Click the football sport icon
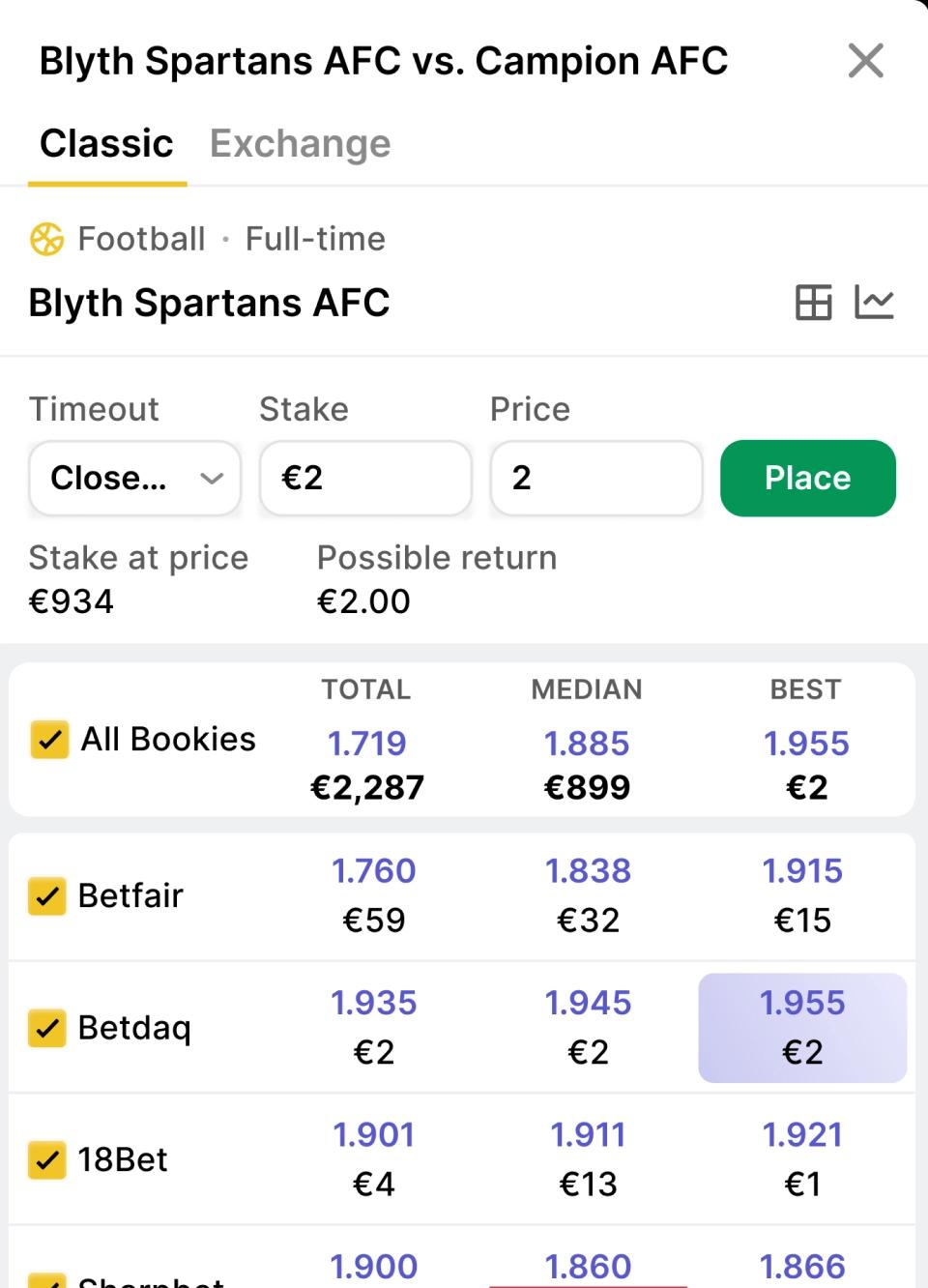This screenshot has width=928, height=1288. (46, 239)
